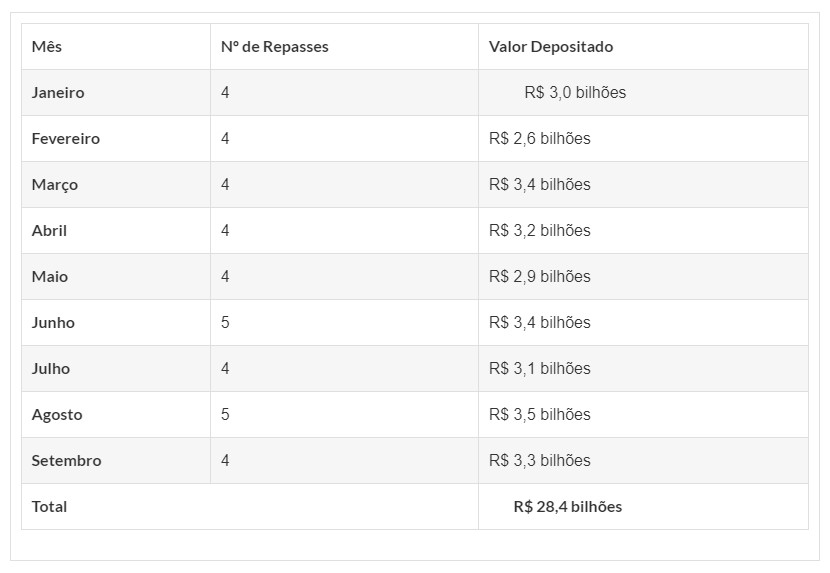830x573 pixels.
Task: Click the Março month cell
Action: tap(55, 185)
